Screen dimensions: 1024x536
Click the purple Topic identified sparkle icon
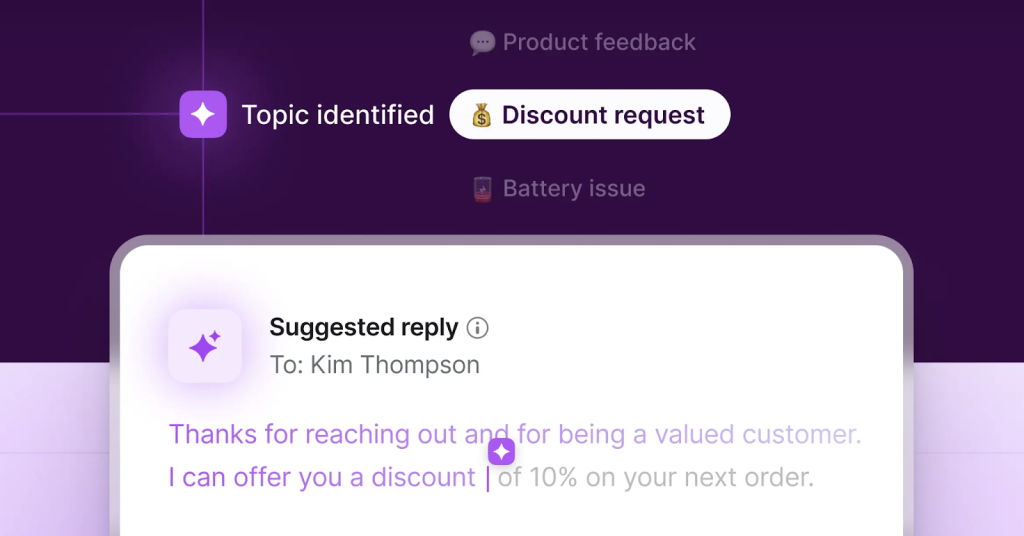tap(203, 114)
